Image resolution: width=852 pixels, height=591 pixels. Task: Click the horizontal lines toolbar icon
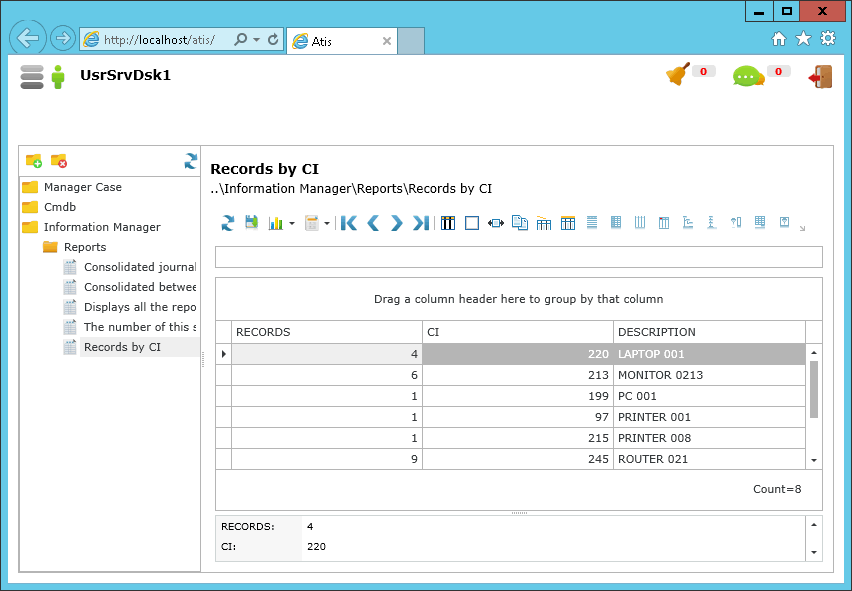point(592,222)
